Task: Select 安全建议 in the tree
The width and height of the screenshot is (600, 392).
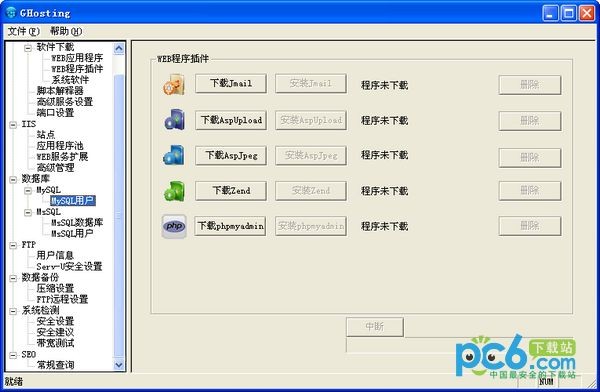Action: click(x=55, y=333)
